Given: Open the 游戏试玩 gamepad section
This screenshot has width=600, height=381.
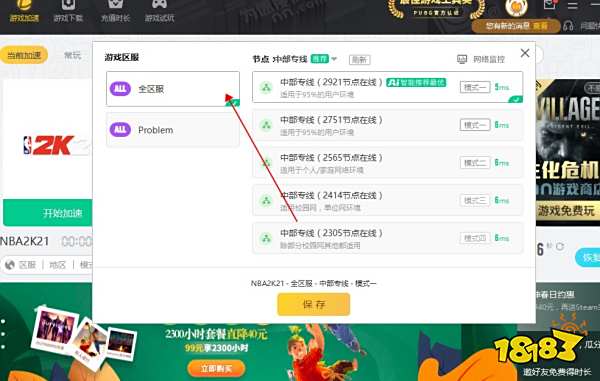Looking at the screenshot, I should tap(159, 11).
